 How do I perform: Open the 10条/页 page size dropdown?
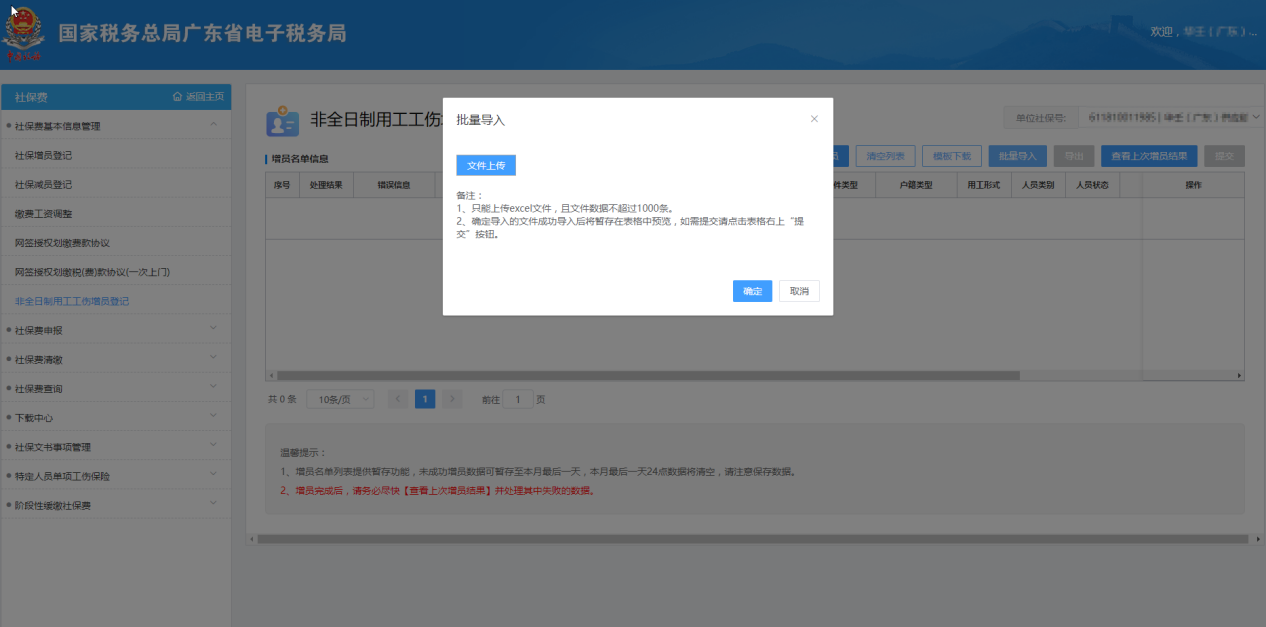click(339, 399)
